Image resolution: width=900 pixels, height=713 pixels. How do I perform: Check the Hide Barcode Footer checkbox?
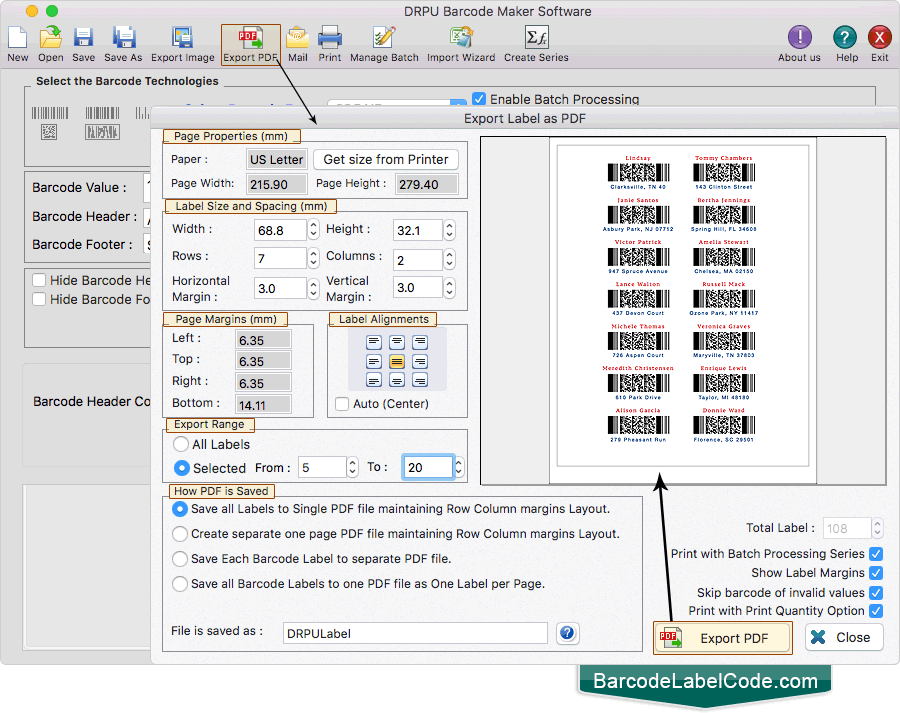point(39,299)
